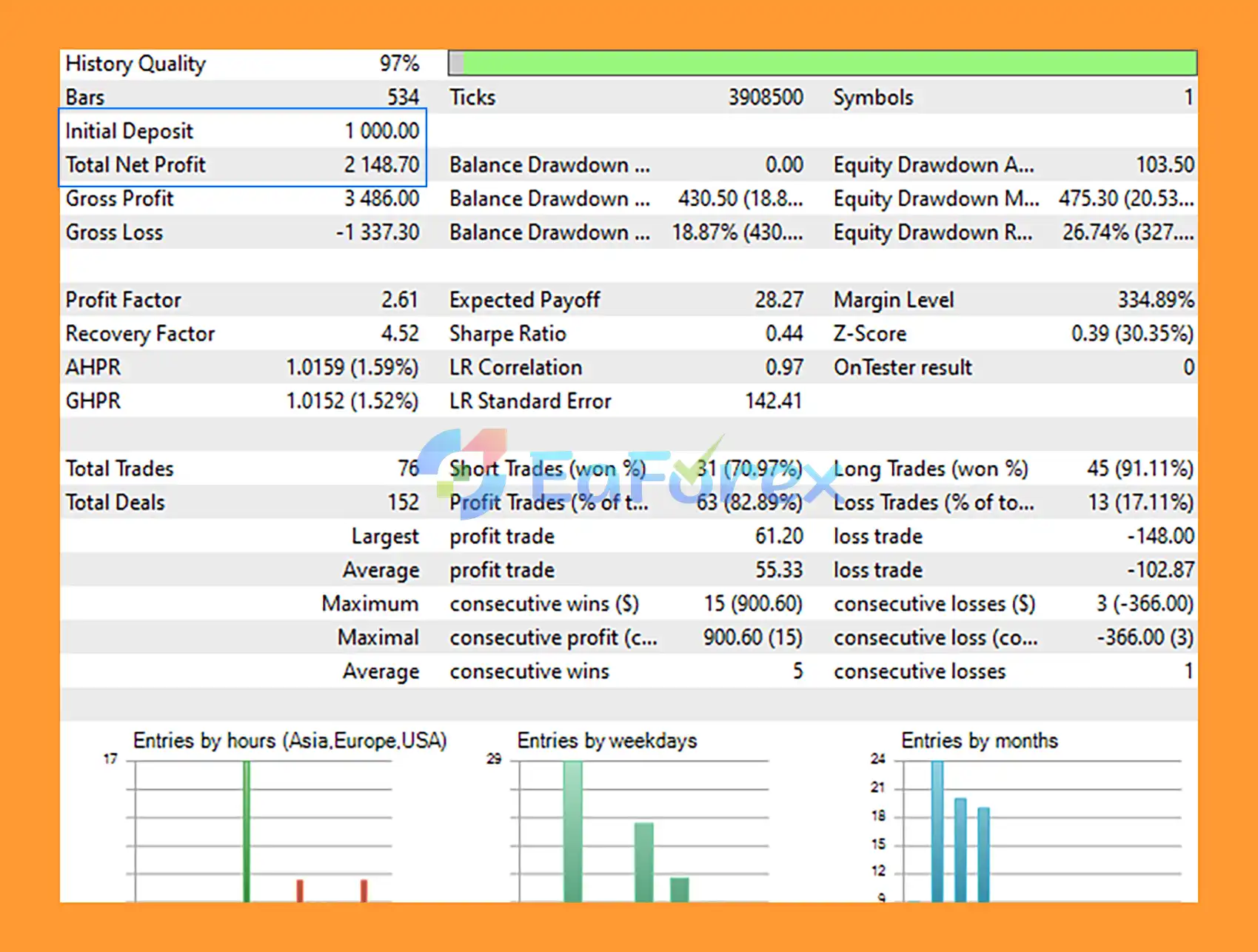1258x952 pixels.
Task: Select AHPR value 1.0159 (1.59%)
Action: pyautogui.click(x=352, y=367)
